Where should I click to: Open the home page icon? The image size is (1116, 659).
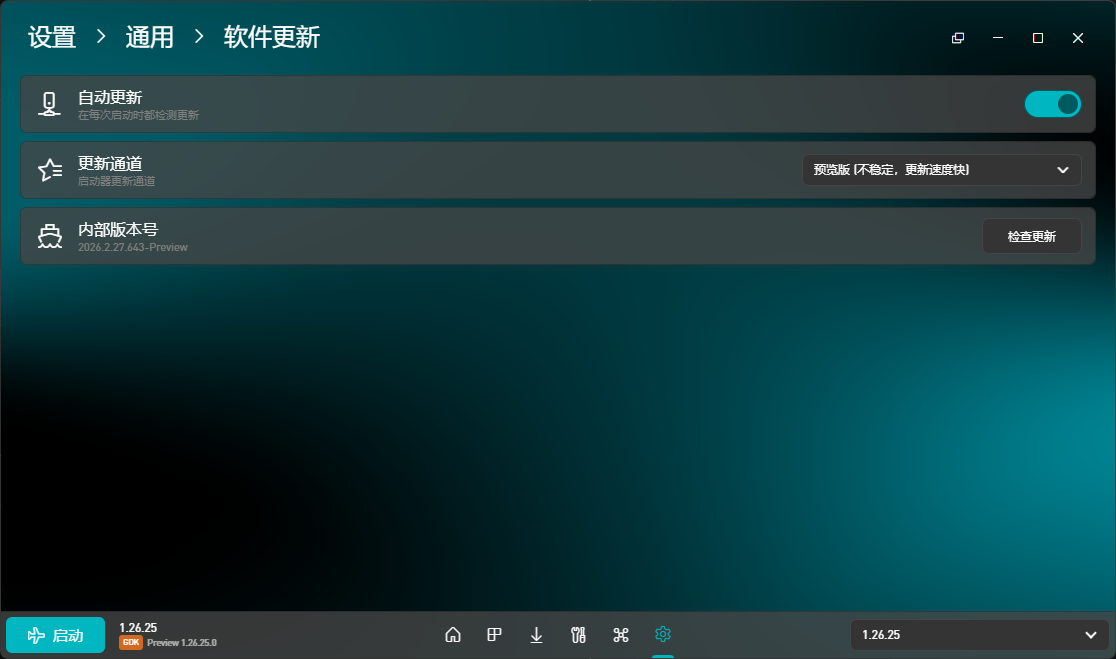[x=453, y=635]
